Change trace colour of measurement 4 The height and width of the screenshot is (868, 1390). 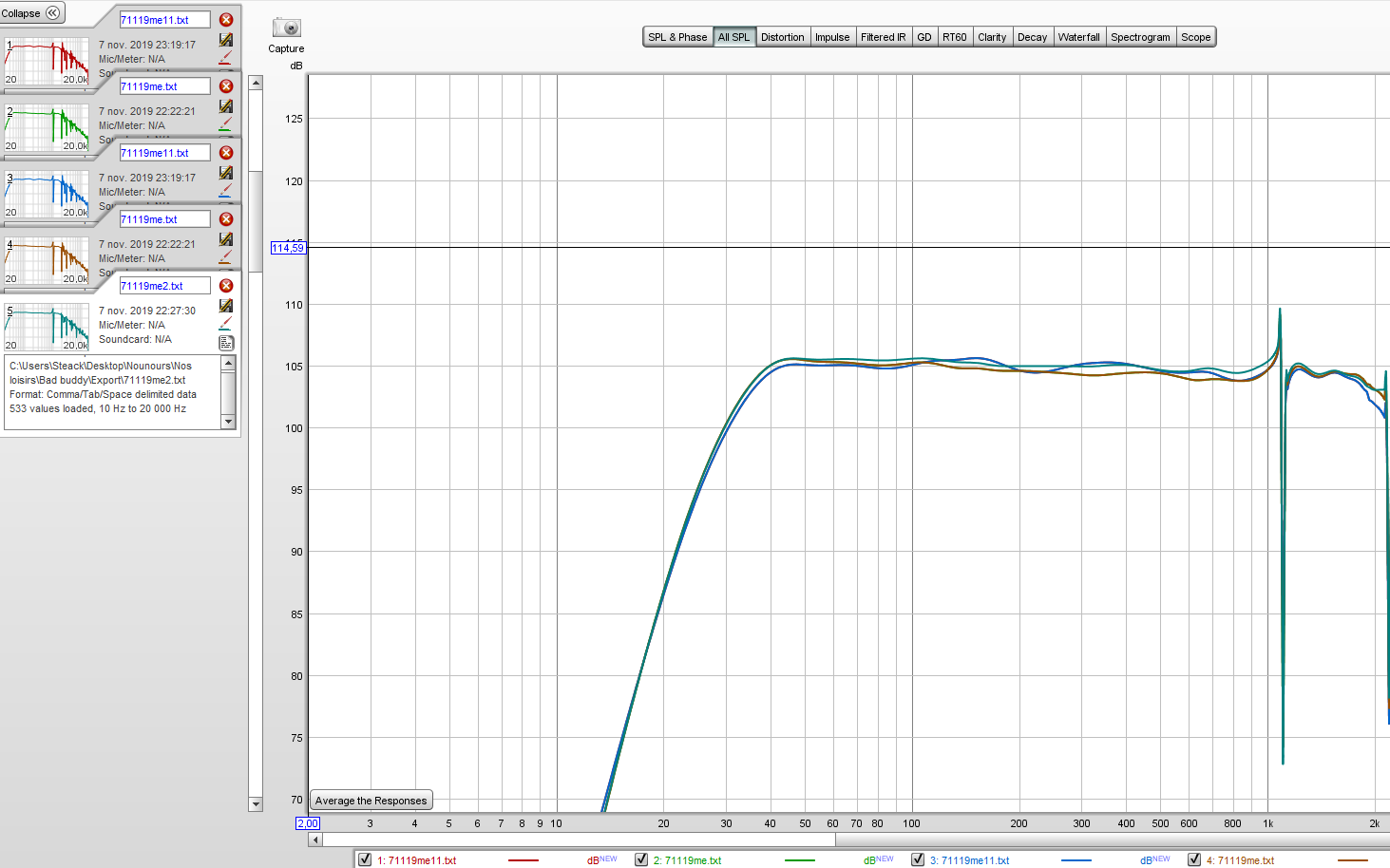point(226,257)
